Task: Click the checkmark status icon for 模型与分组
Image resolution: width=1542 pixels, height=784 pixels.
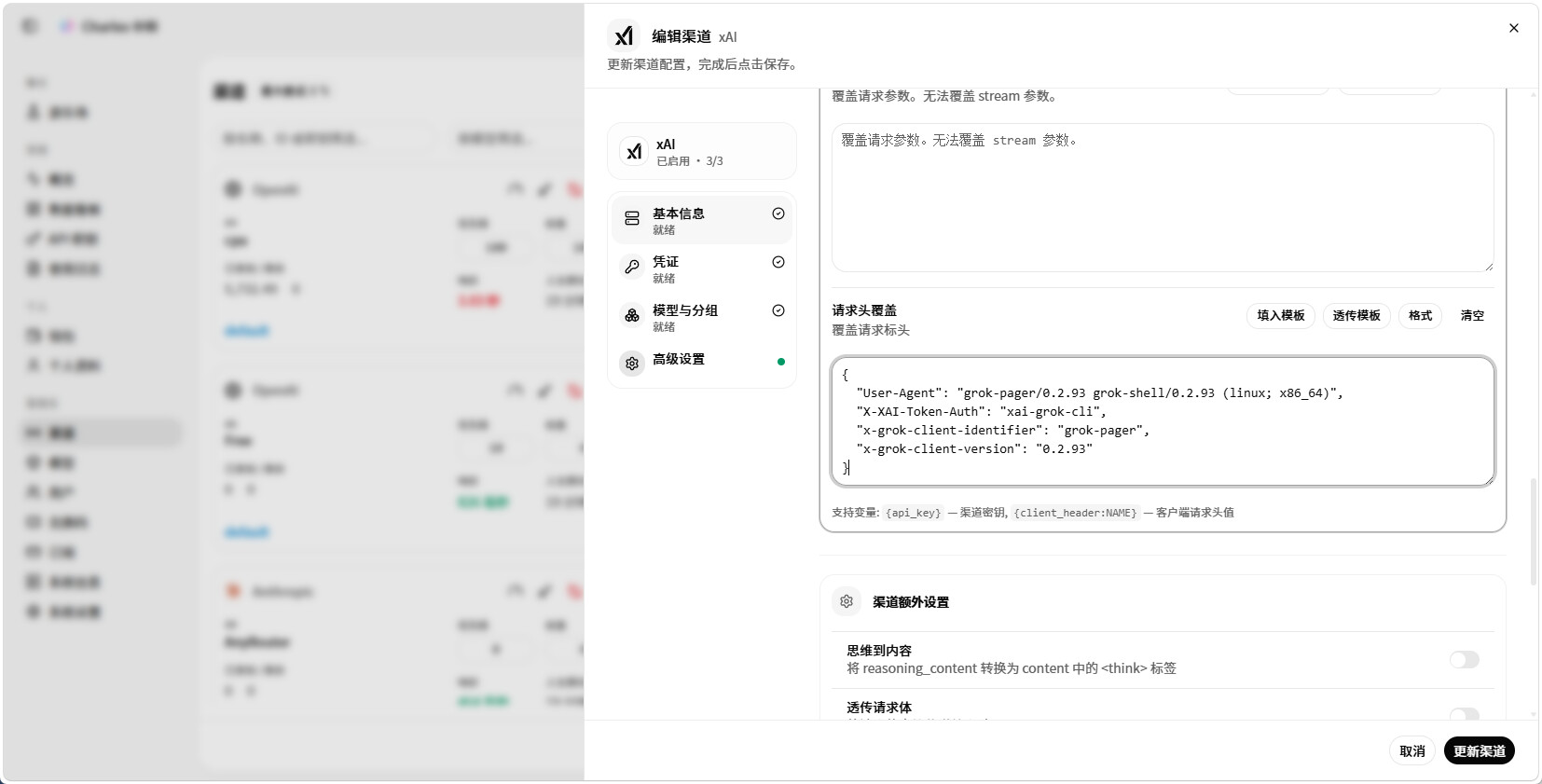Action: coord(778,310)
